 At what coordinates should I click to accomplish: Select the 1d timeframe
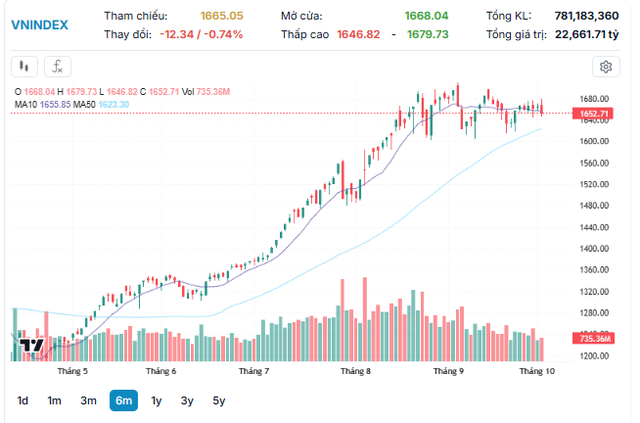coord(22,400)
